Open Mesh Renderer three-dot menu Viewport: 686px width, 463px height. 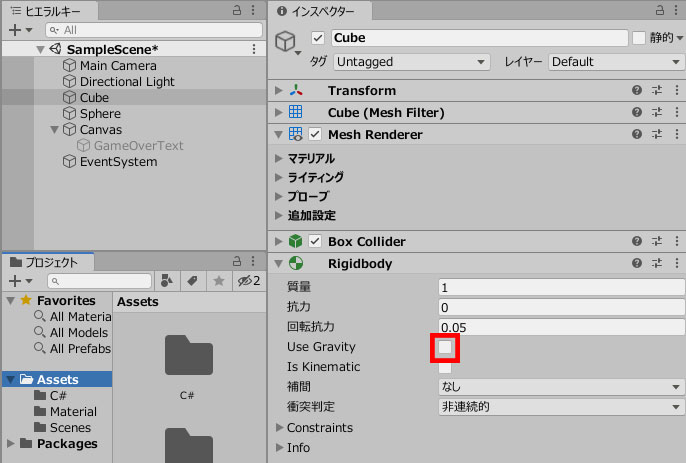677,134
